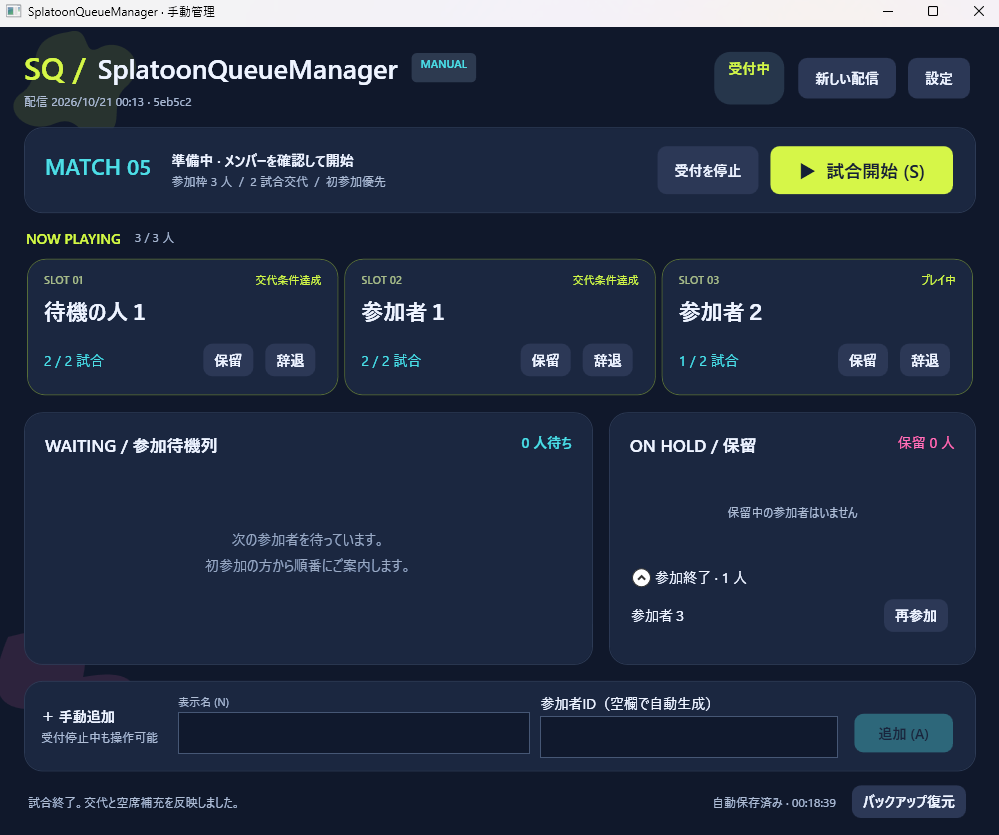The width and height of the screenshot is (999, 835).
Task: Withdraw 参加者 1 using 辞退
Action: [x=607, y=360]
